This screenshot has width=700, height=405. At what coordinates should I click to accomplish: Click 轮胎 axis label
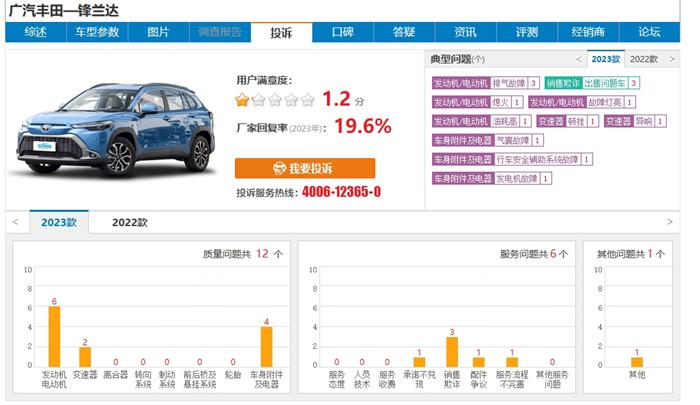[x=233, y=375]
